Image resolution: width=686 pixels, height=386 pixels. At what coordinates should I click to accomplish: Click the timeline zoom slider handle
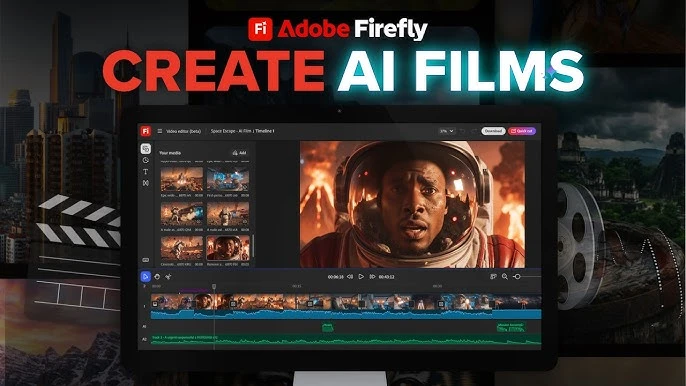517,277
